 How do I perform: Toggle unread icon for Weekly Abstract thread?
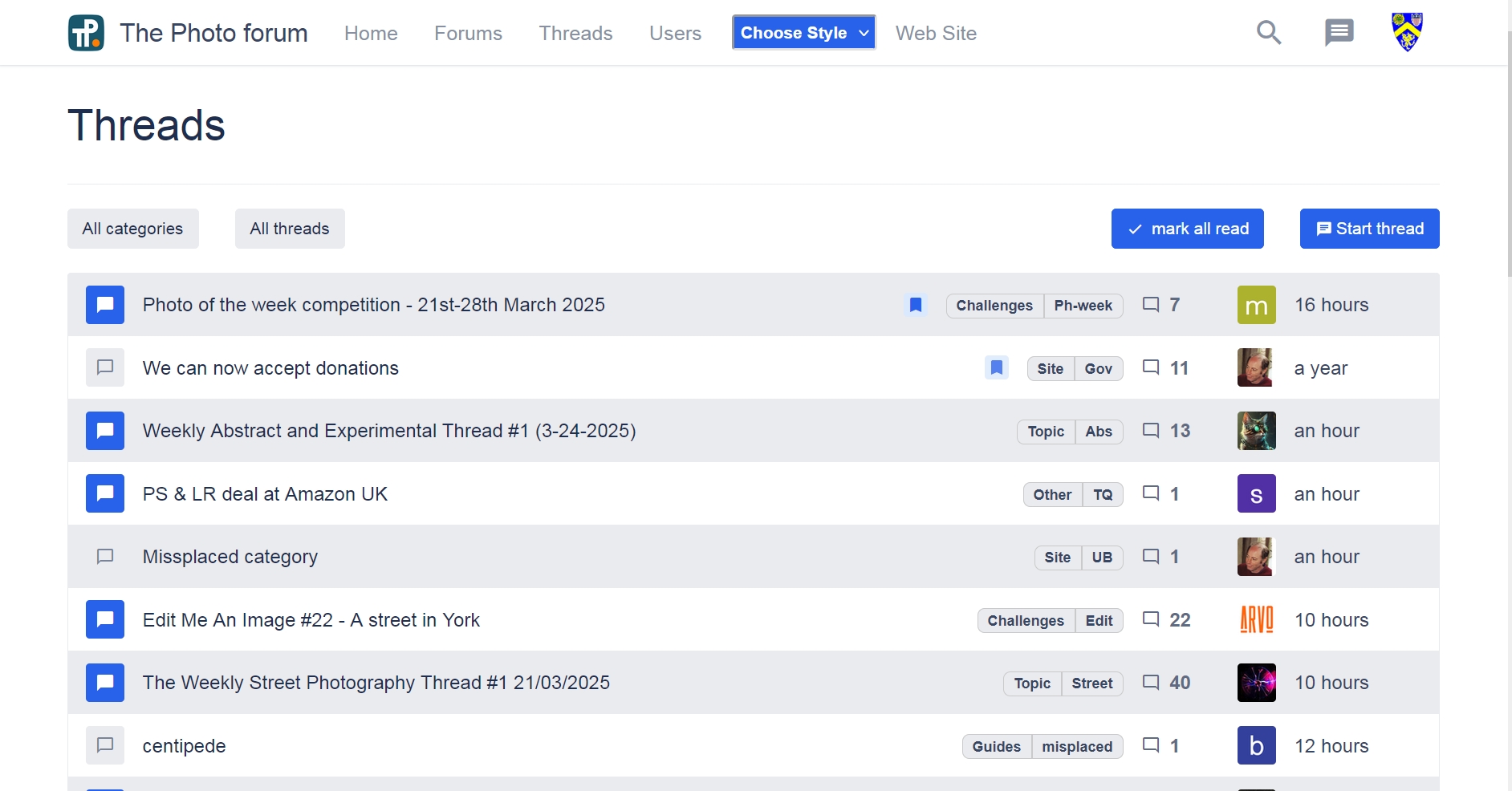tap(105, 431)
